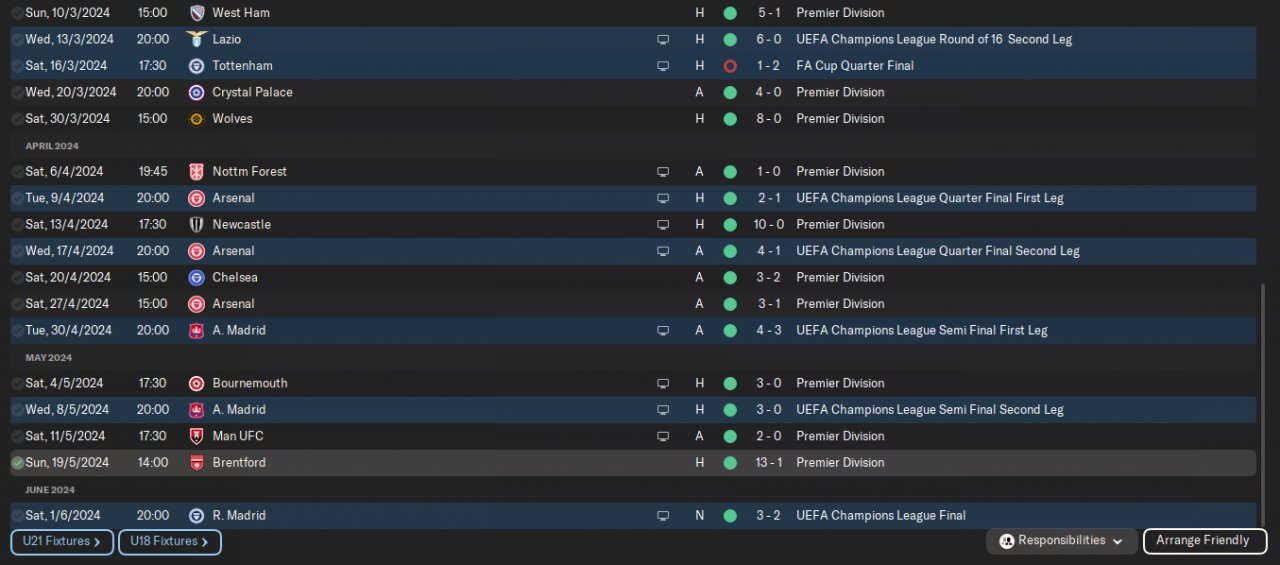
Task: Click the TV icon in the Man UFC row
Action: (662, 436)
